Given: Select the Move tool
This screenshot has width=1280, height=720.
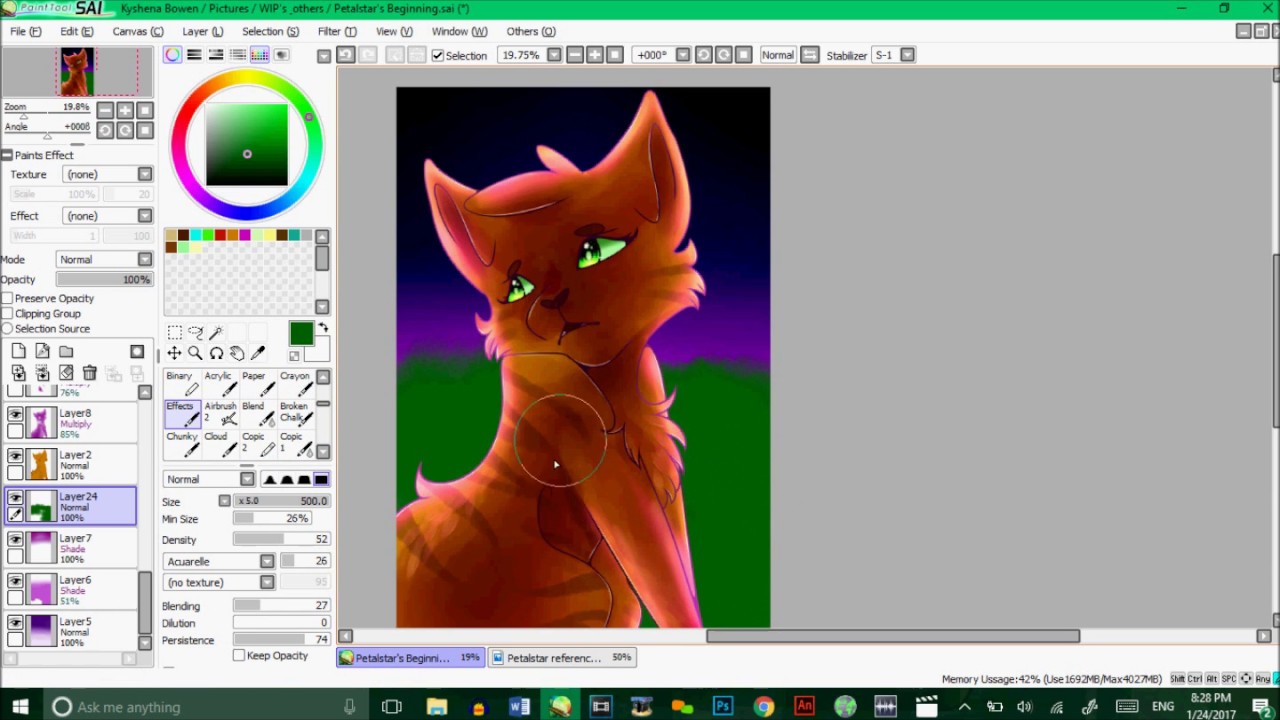Looking at the screenshot, I should (x=174, y=353).
